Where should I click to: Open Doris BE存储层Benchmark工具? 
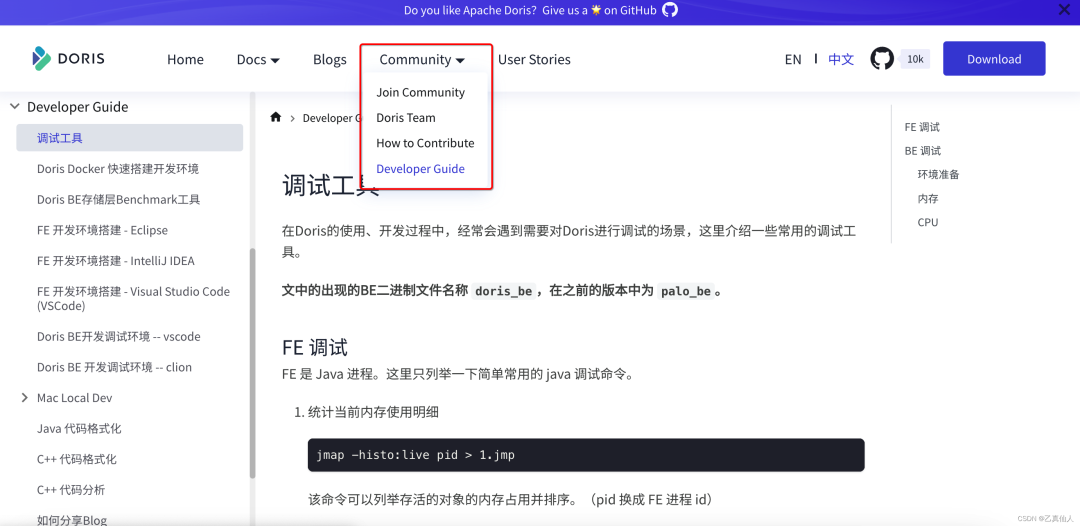pyautogui.click(x=118, y=200)
